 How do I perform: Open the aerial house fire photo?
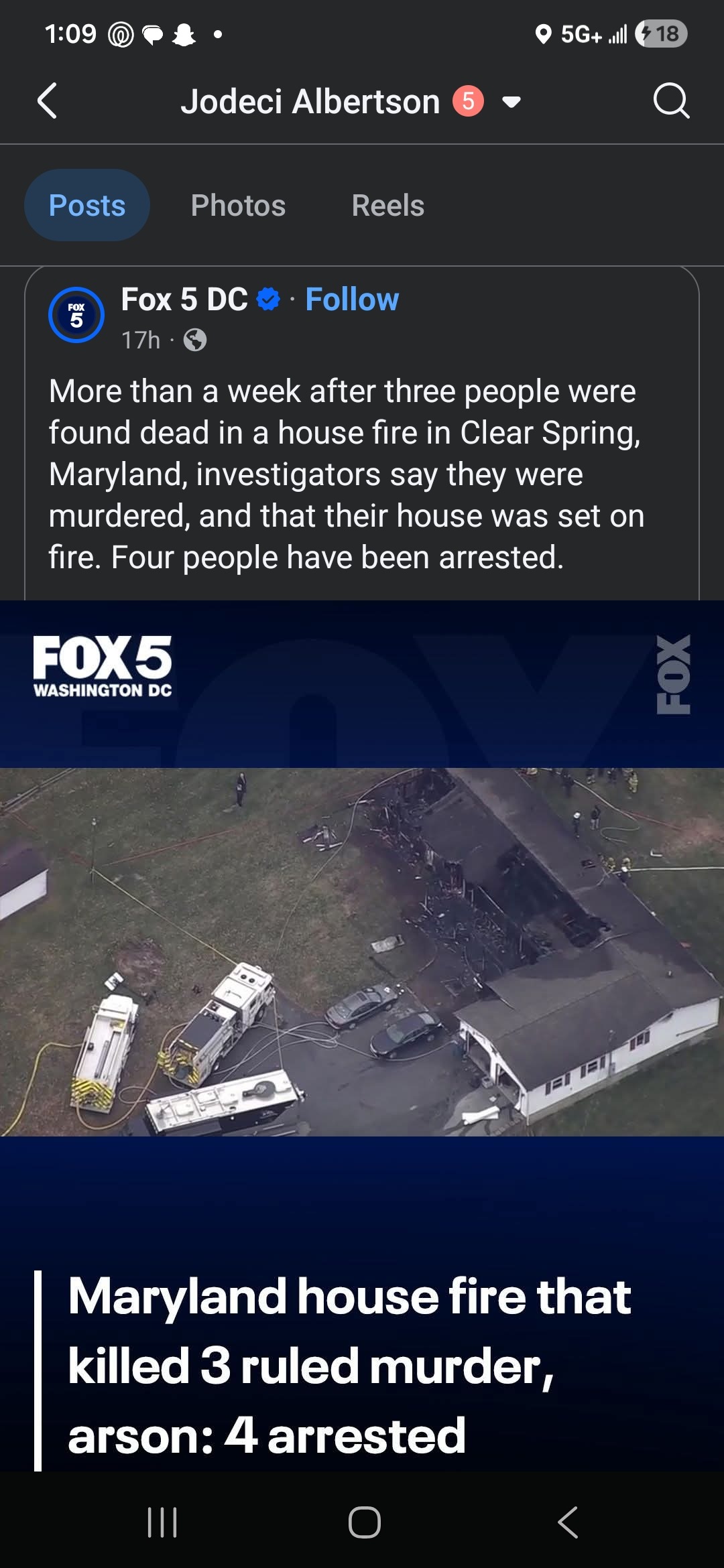click(x=362, y=952)
